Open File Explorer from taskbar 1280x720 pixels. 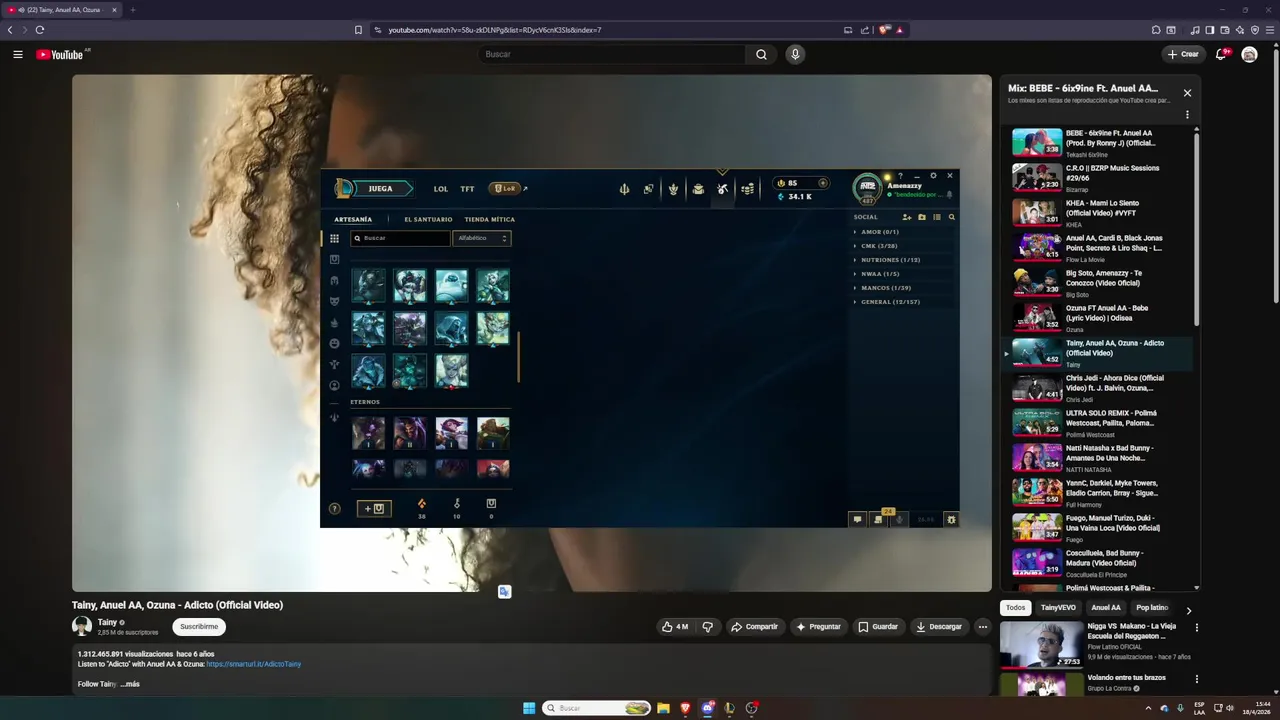(663, 708)
